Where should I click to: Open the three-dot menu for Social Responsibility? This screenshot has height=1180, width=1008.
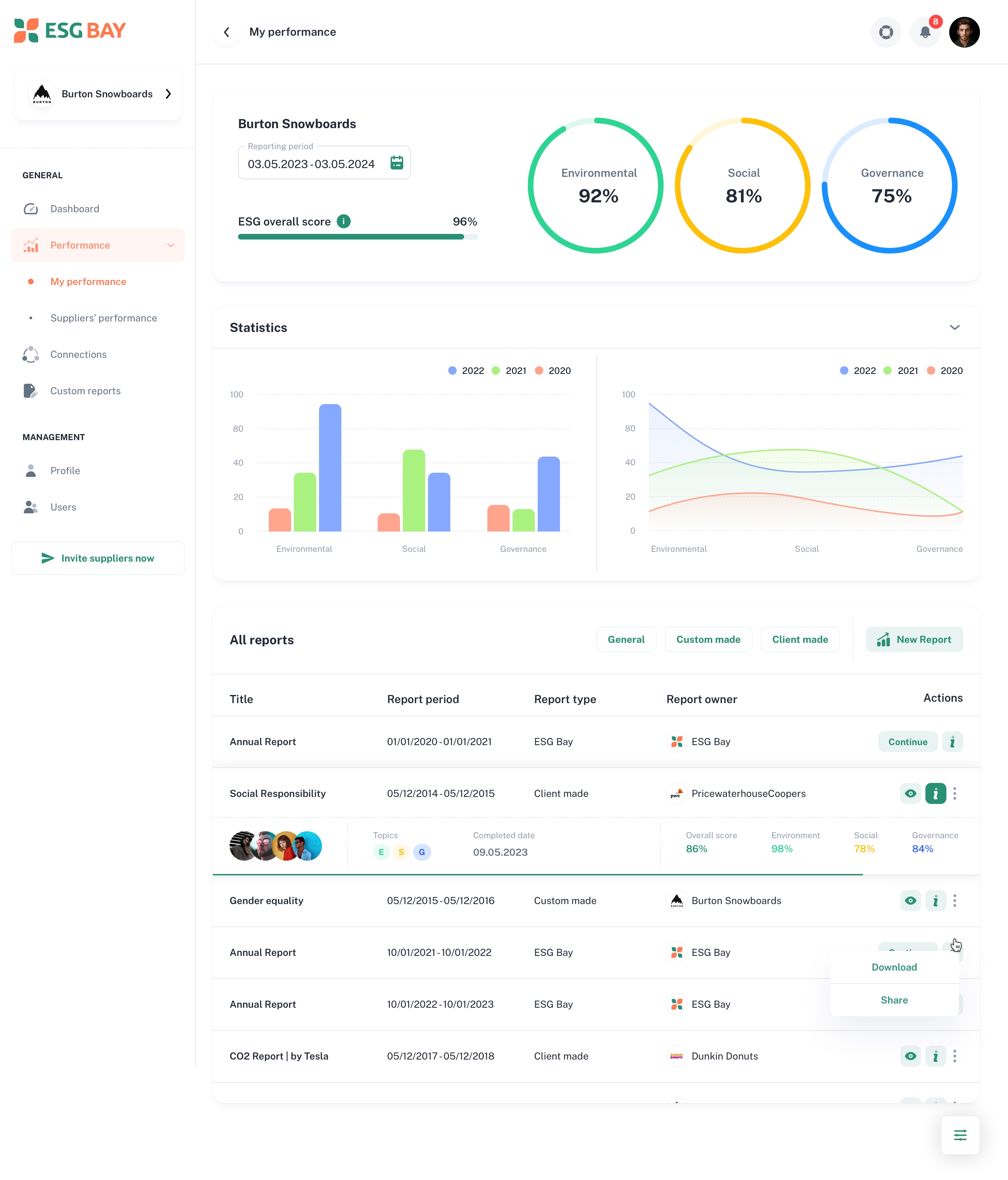[x=955, y=793]
